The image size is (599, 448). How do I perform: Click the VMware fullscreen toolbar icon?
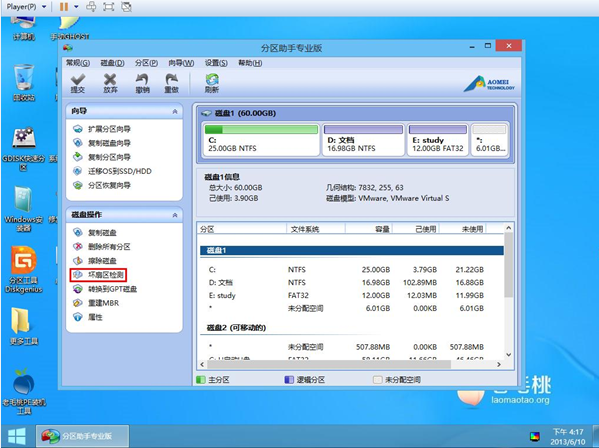(108, 6)
